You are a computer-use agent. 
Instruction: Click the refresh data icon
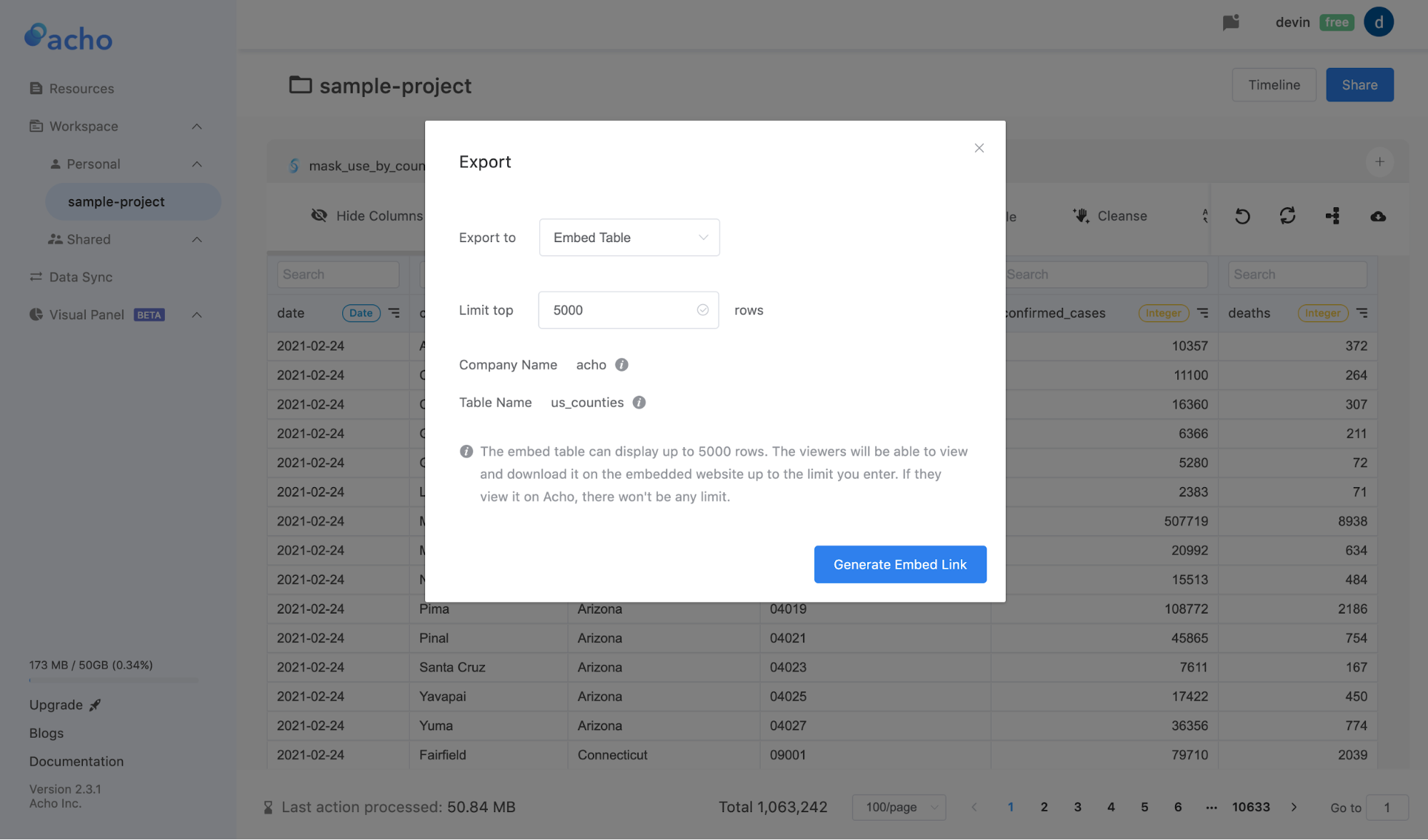1287,215
